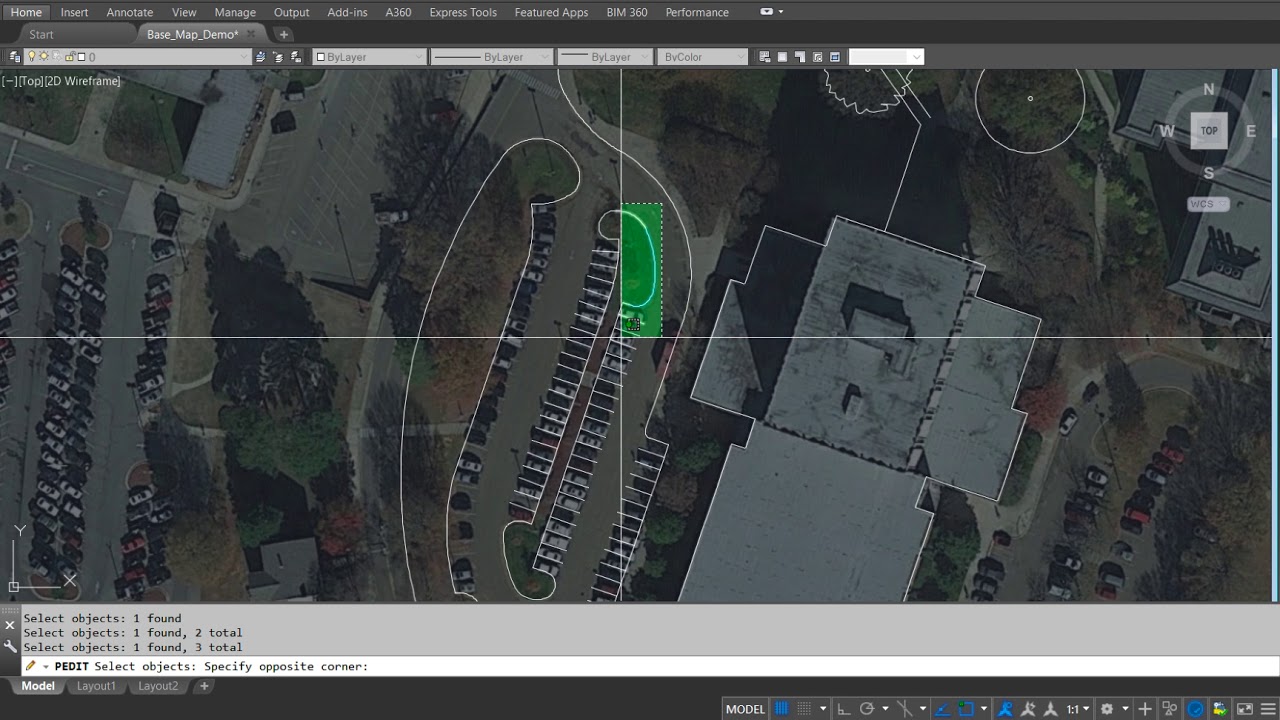This screenshot has height=720, width=1280.
Task: Open the Add-ins ribbon tab
Action: (347, 12)
